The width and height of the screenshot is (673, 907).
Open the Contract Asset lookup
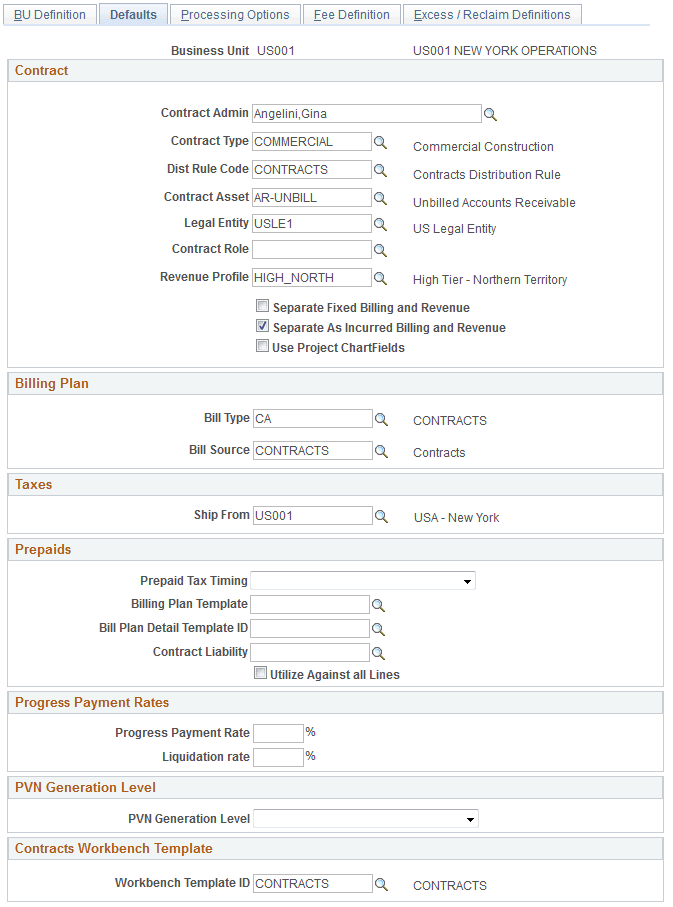[381, 197]
